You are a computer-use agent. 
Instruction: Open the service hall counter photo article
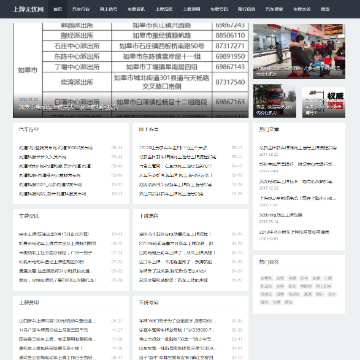299,51
